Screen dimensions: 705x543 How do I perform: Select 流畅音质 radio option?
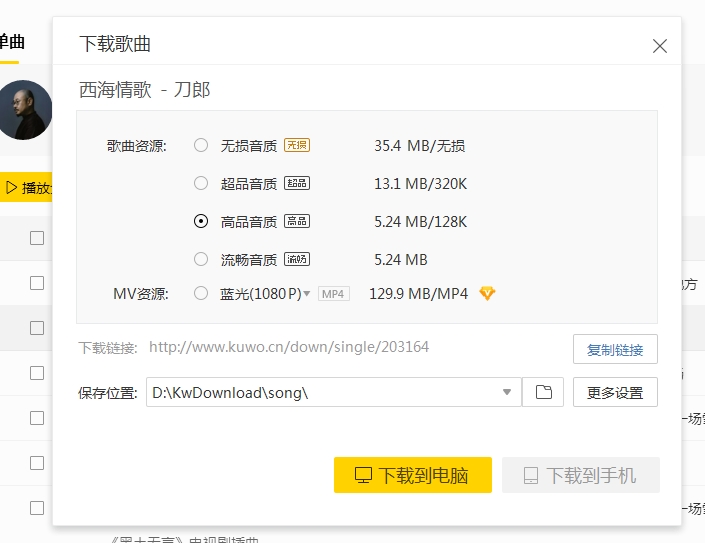pos(201,259)
